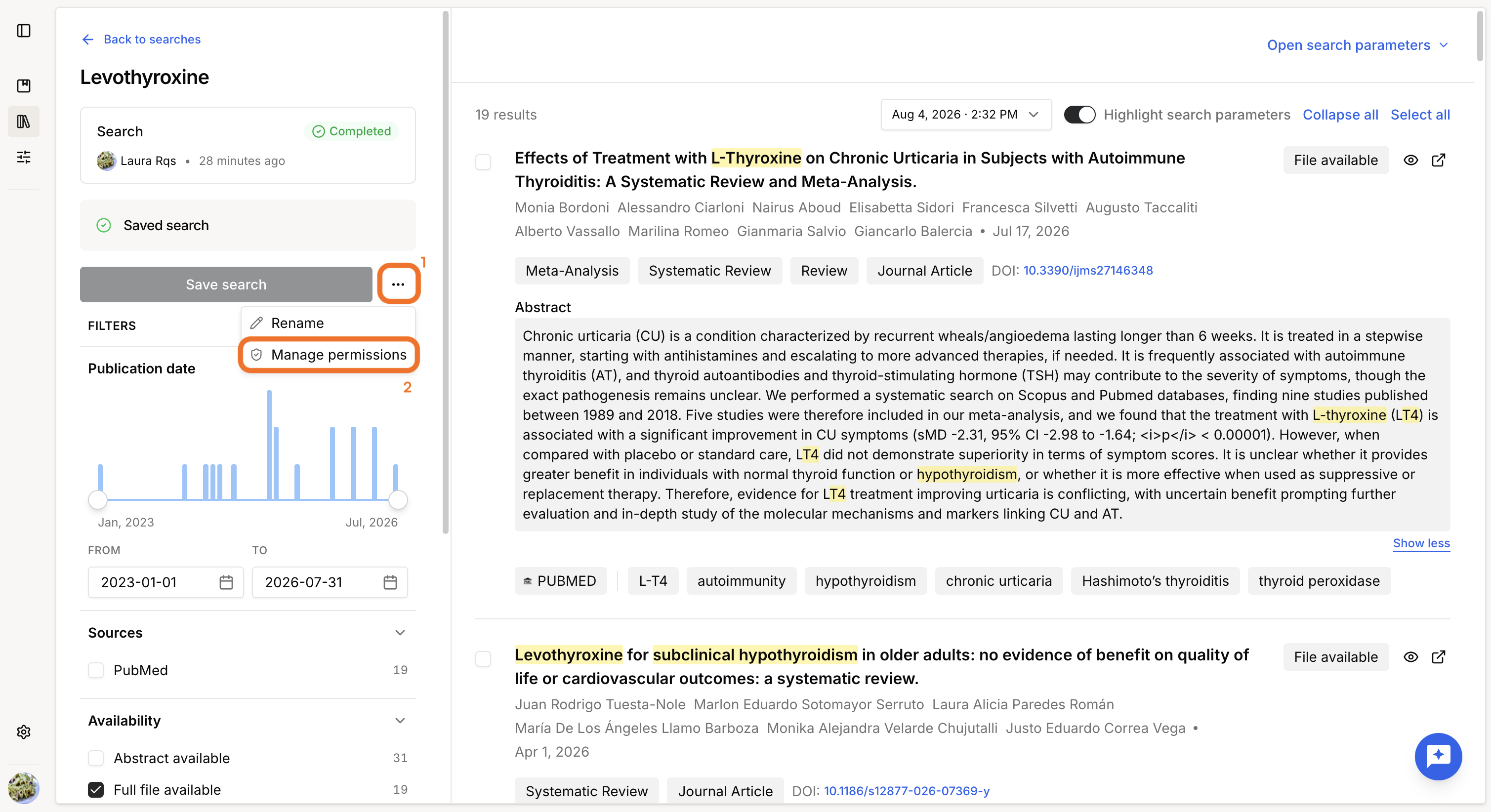
Task: Open the saved items bookmark icon
Action: (x=24, y=86)
